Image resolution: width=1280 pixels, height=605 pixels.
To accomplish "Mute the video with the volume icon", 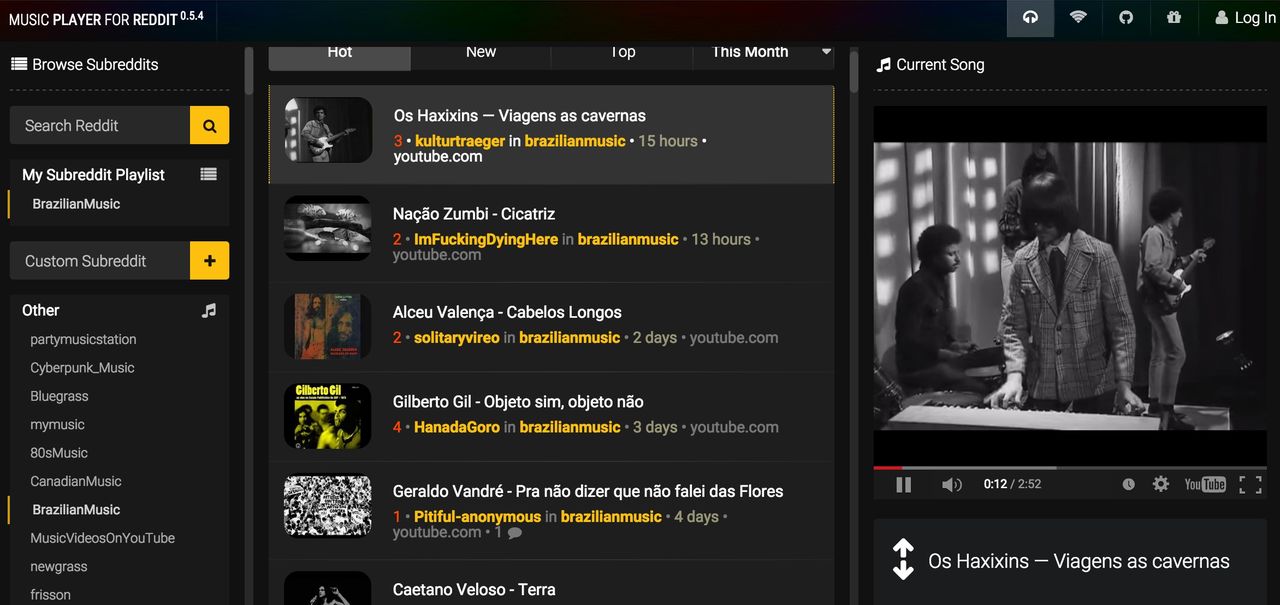I will 951,484.
